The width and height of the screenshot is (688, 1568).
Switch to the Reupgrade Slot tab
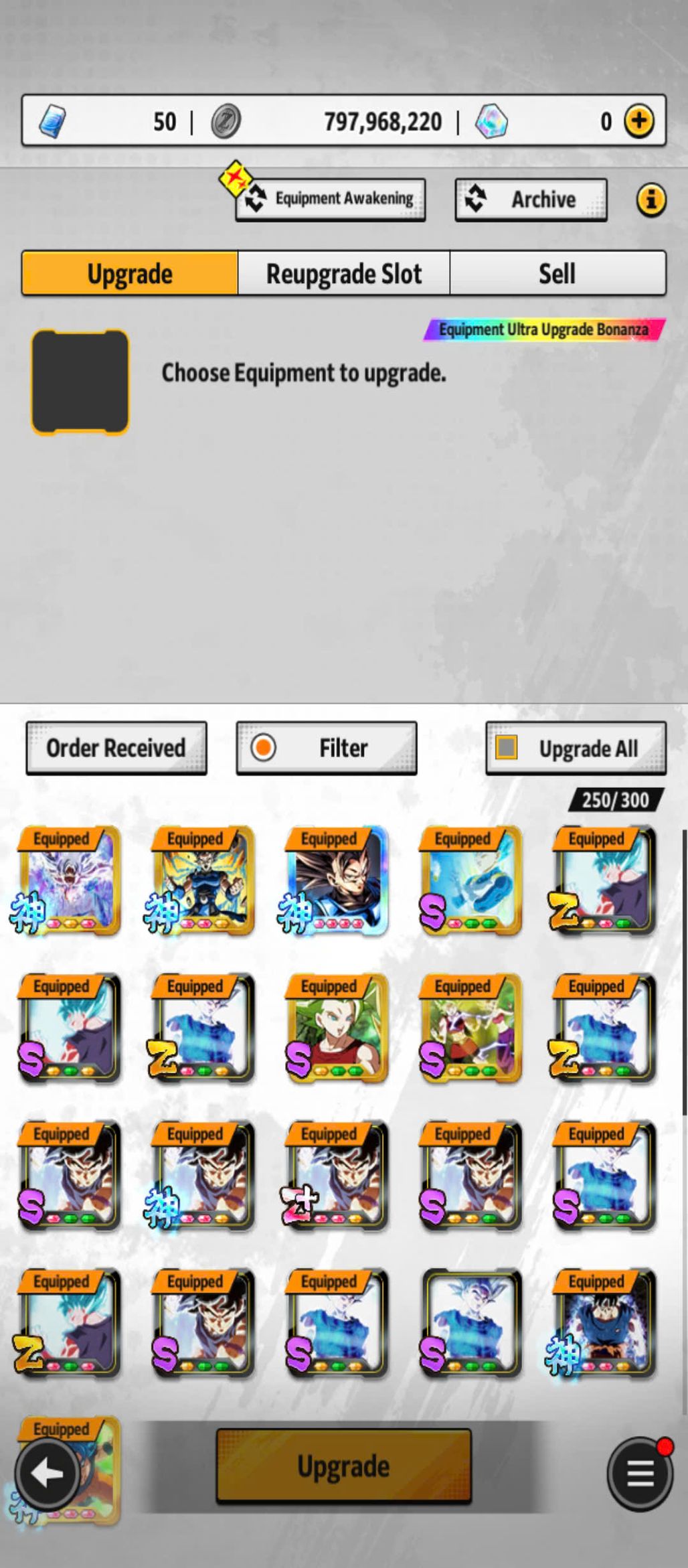tap(344, 273)
